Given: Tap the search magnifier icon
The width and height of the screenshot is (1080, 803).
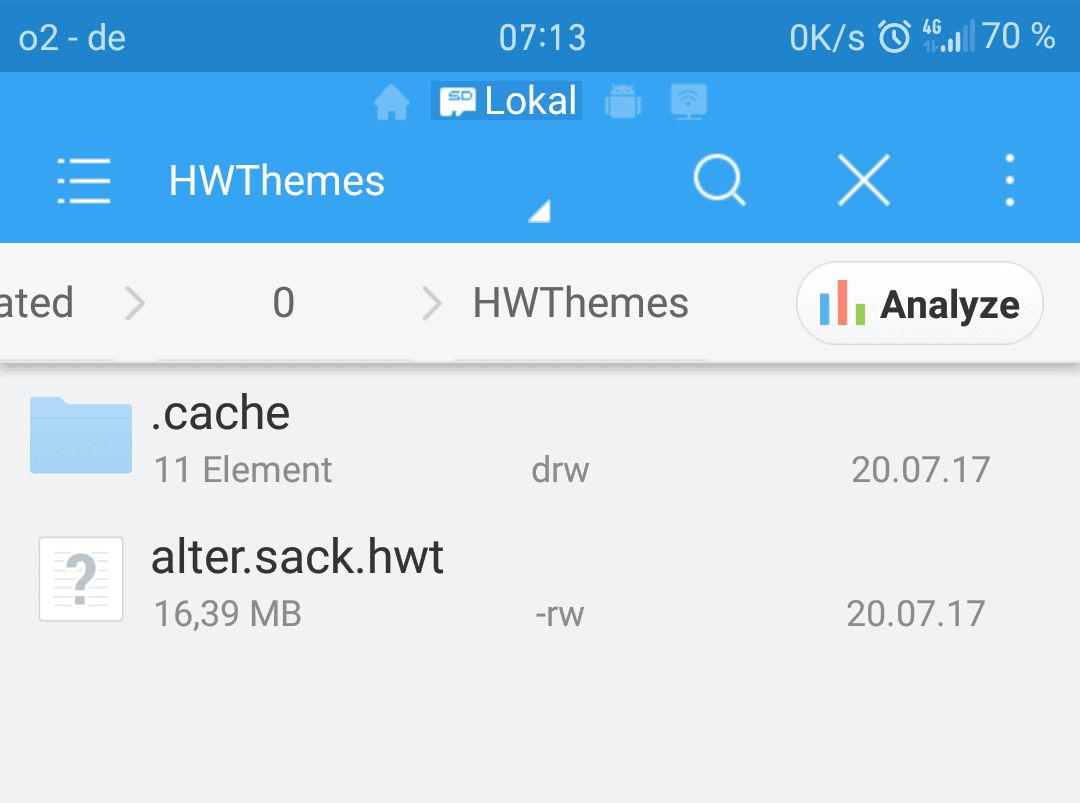Looking at the screenshot, I should coord(719,180).
